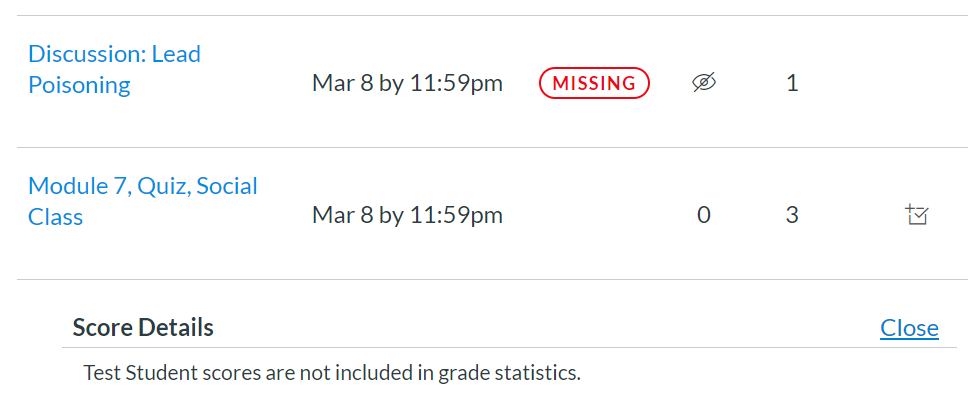This screenshot has width=973, height=420.
Task: Open the Discussion: Lead Poisoning assignment
Action: [x=114, y=69]
